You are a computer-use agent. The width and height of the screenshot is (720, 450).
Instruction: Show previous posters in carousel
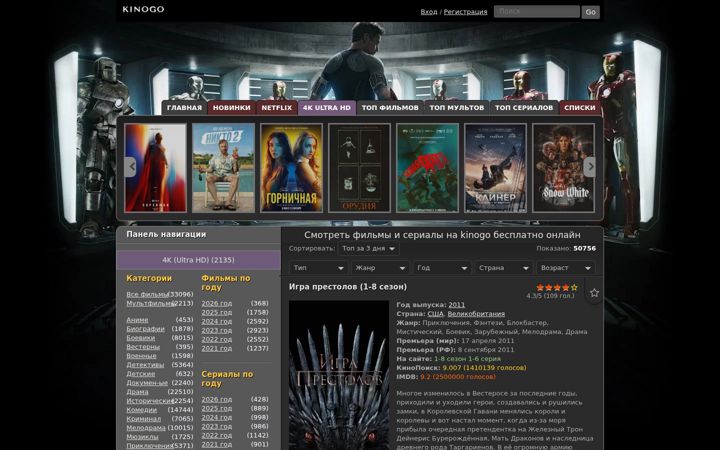point(131,167)
